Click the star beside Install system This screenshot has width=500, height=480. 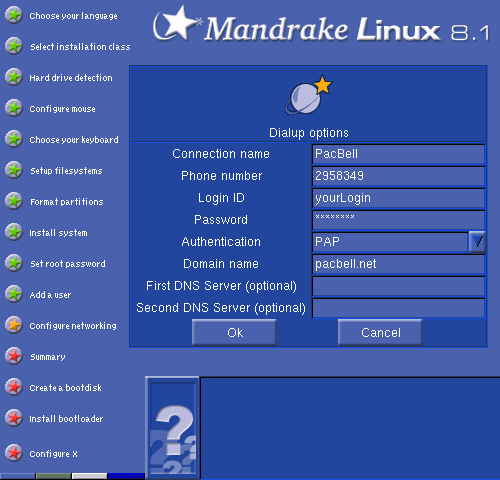point(14,232)
